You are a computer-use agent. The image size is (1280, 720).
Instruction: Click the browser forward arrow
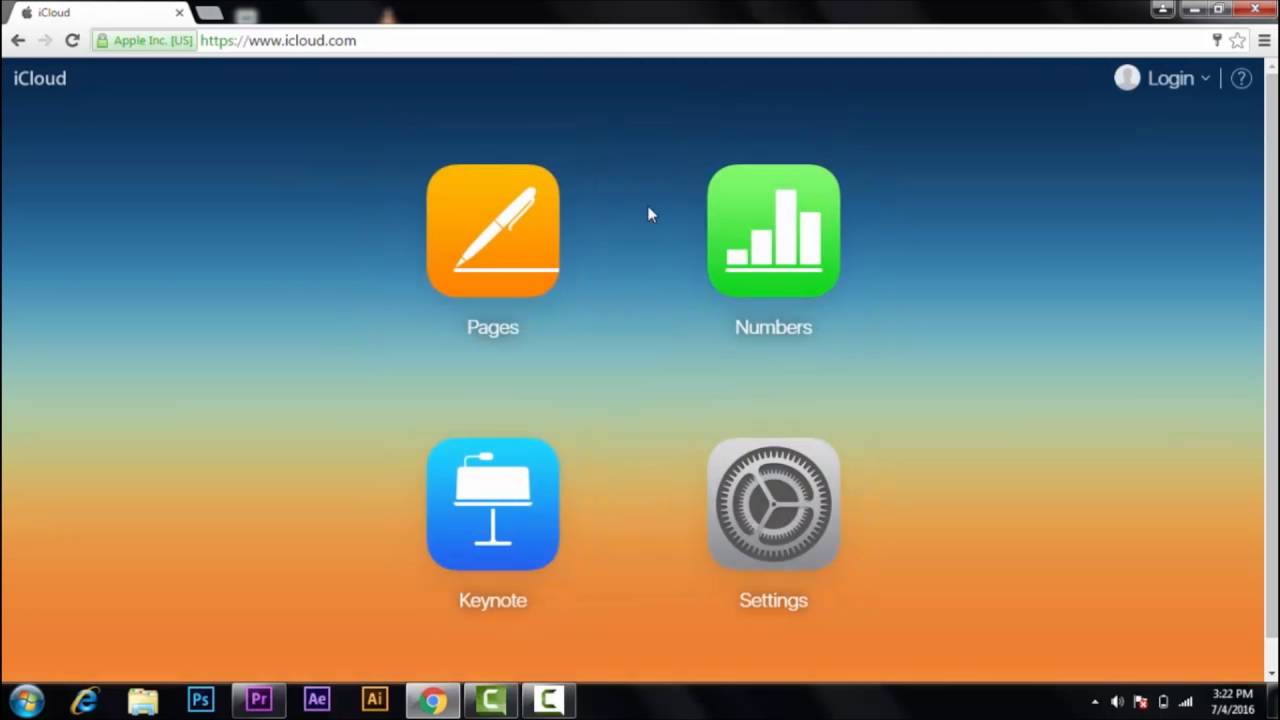click(45, 40)
